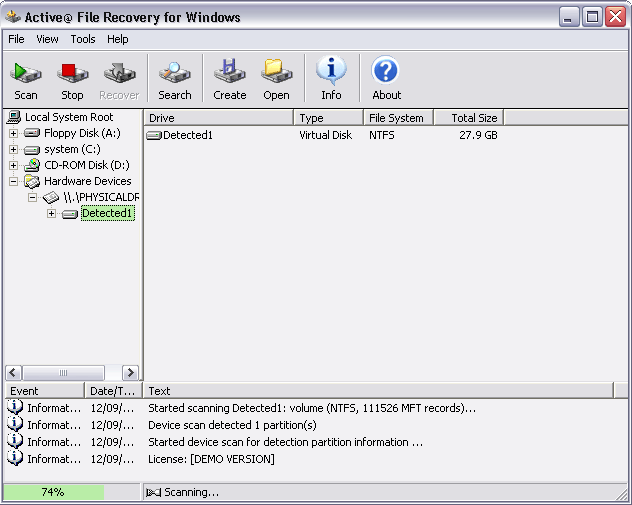The image size is (632, 505).
Task: Click the Open disk image icon
Action: point(276,79)
